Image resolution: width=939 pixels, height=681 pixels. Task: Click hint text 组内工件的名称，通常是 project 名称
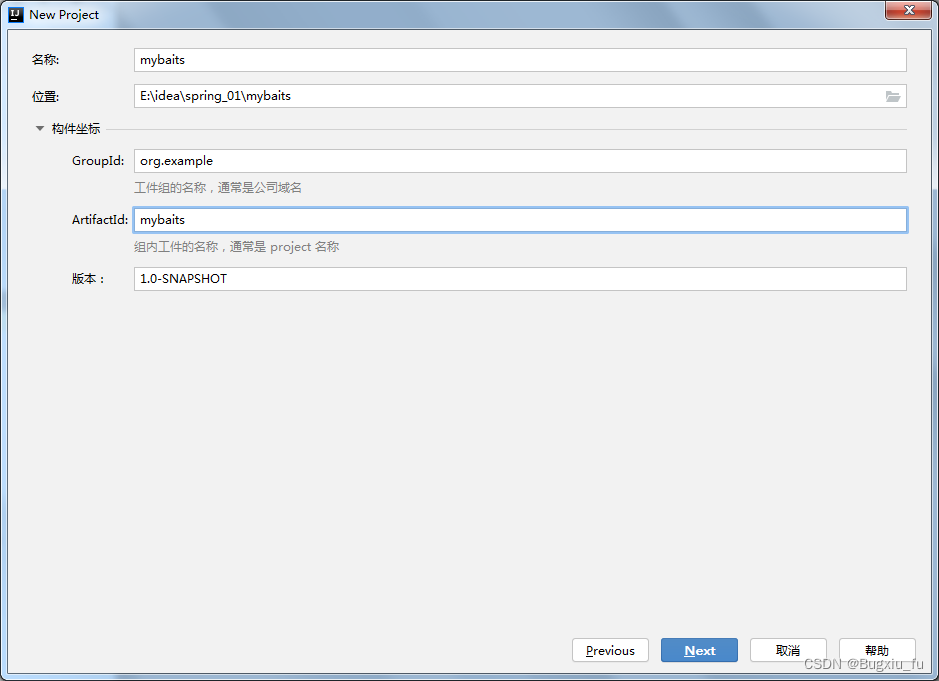(237, 247)
